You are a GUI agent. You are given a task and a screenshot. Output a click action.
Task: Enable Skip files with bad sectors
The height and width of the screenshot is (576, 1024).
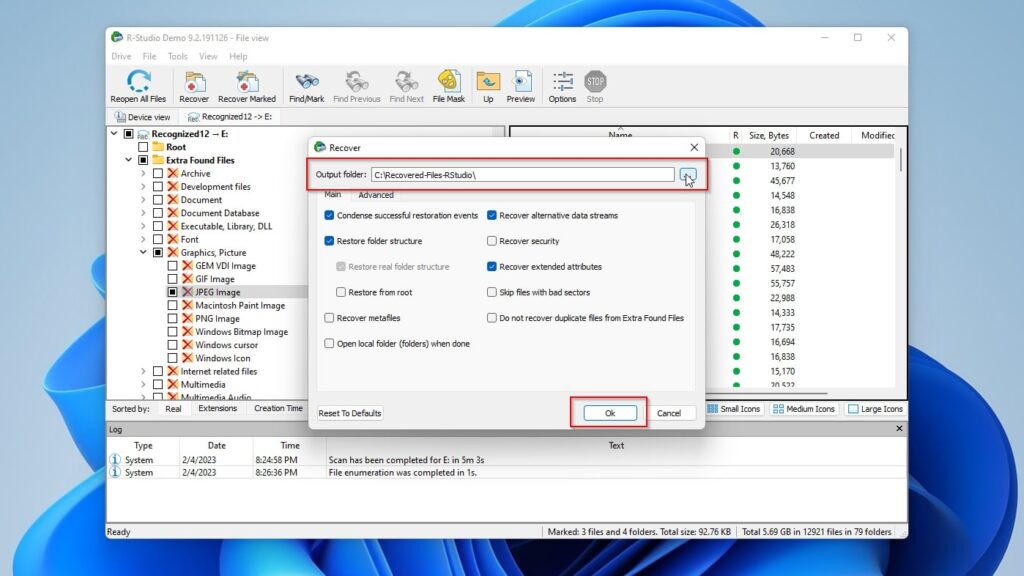tap(492, 292)
